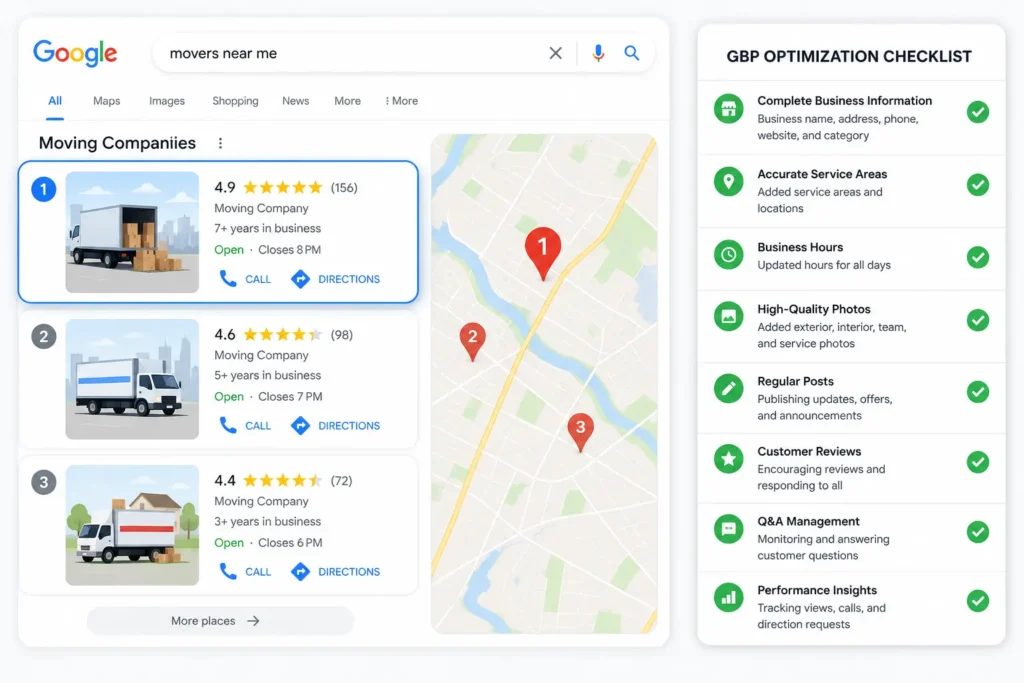Click the star rating of the 4.4 listing
The image size is (1024, 683).
point(283,481)
